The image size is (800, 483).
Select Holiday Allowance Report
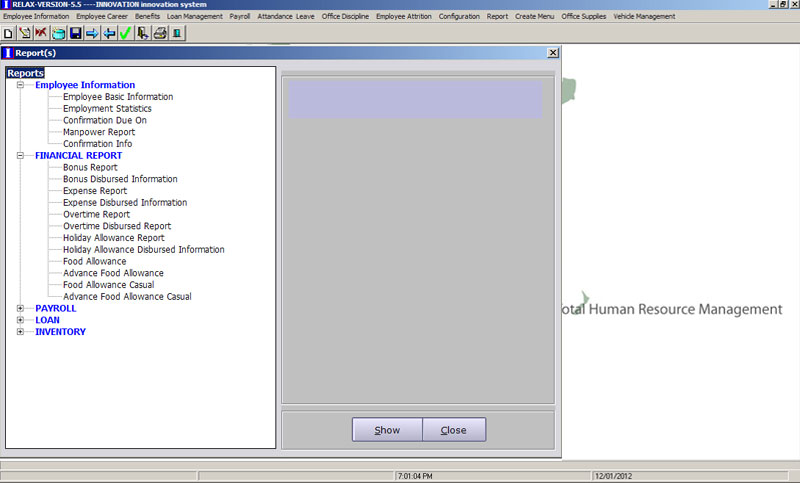point(114,238)
